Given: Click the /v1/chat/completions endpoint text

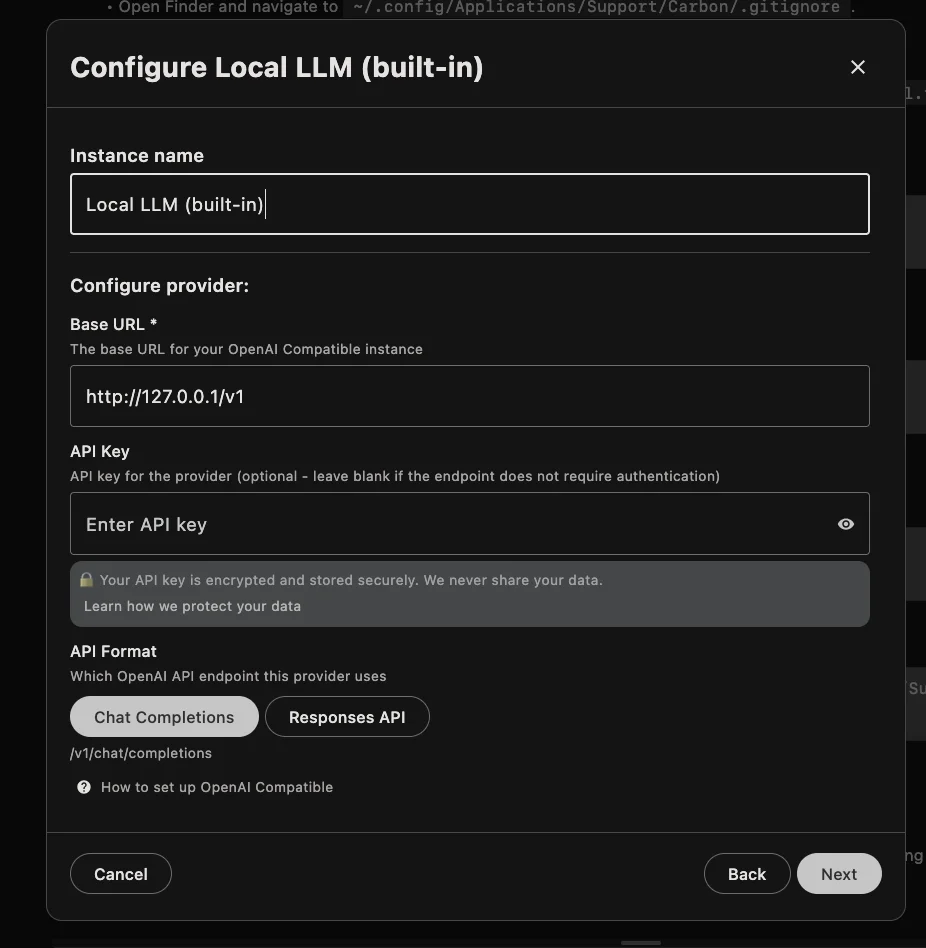Looking at the screenshot, I should [x=141, y=753].
